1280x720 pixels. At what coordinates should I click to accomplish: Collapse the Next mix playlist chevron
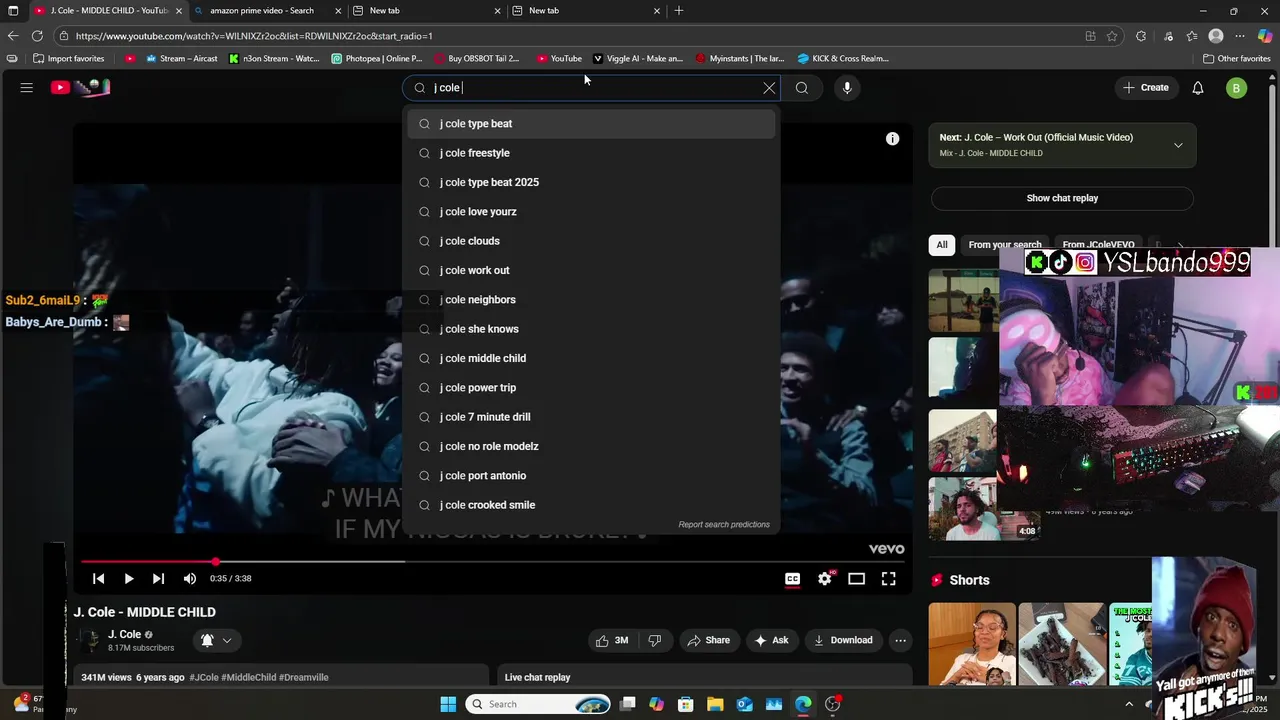[x=1178, y=145]
